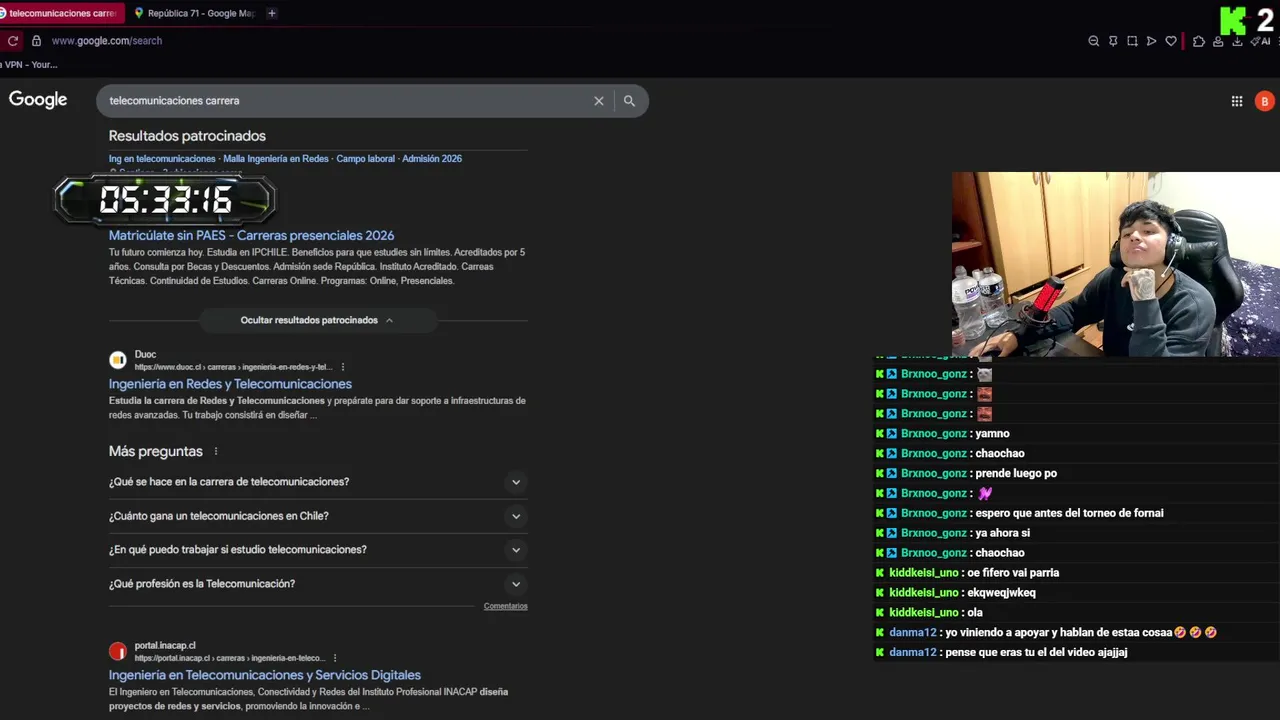Click Kick badge next to danma12's last message
This screenshot has height=720, width=1280.
[x=880, y=652]
